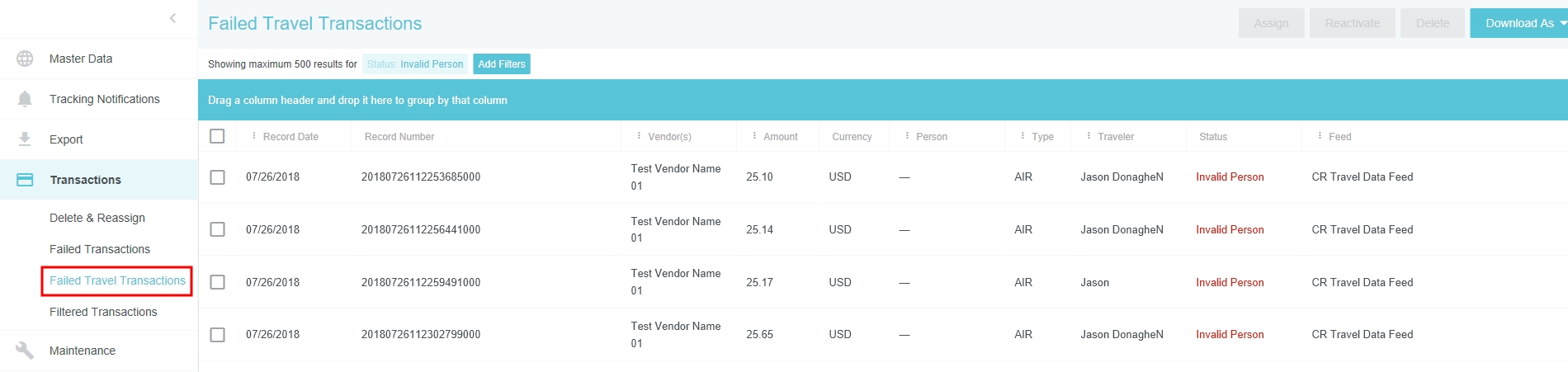This screenshot has height=372, width=1568.
Task: Collapse the sidebar with the chevron arrow
Action: (x=172, y=18)
